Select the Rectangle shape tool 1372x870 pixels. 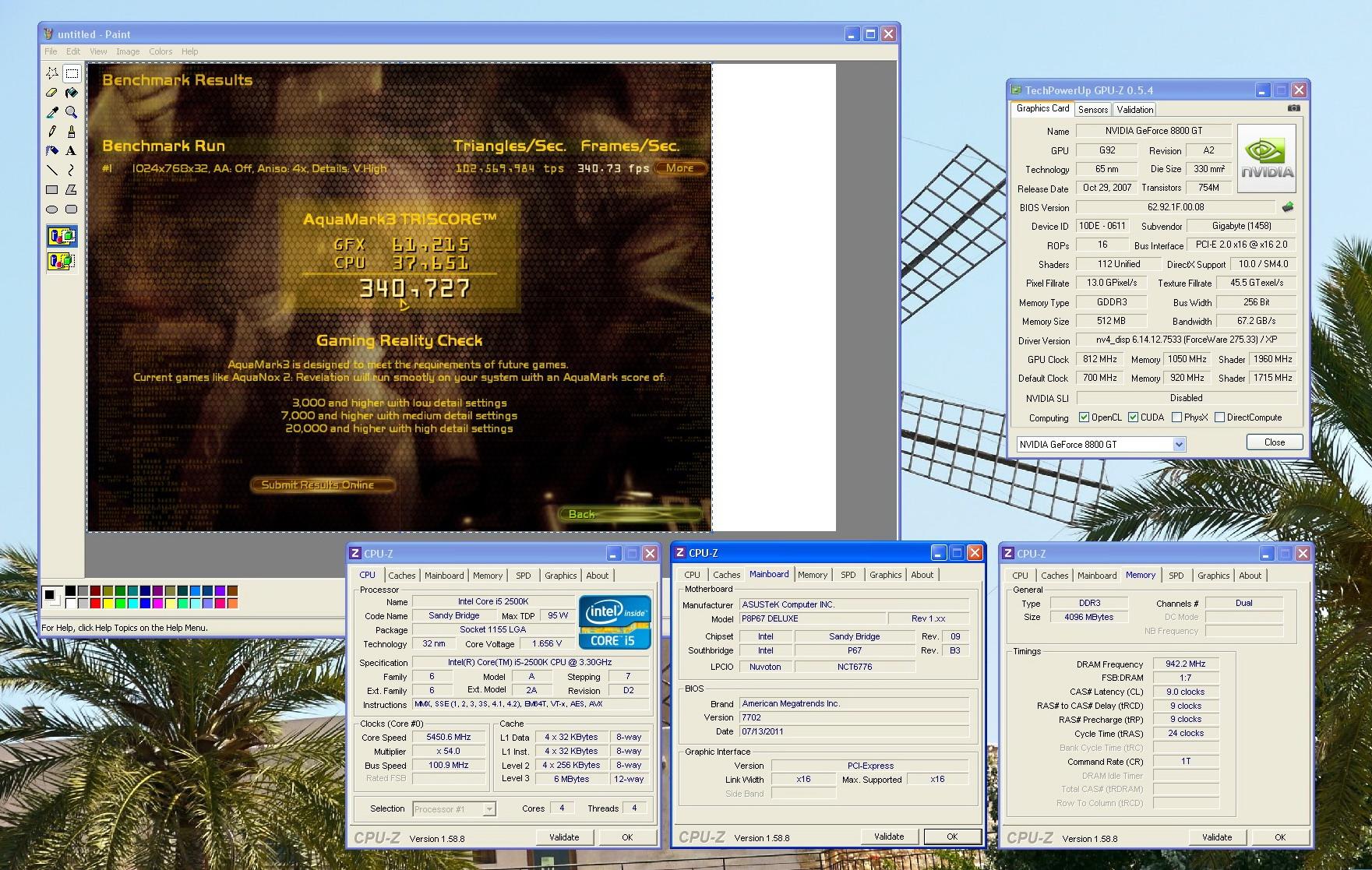pyautogui.click(x=52, y=189)
